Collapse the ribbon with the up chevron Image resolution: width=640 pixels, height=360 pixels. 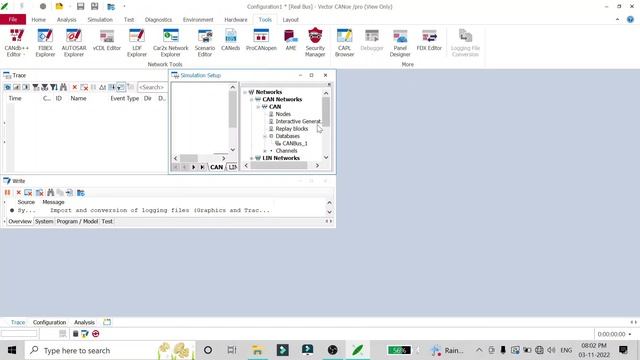(617, 19)
